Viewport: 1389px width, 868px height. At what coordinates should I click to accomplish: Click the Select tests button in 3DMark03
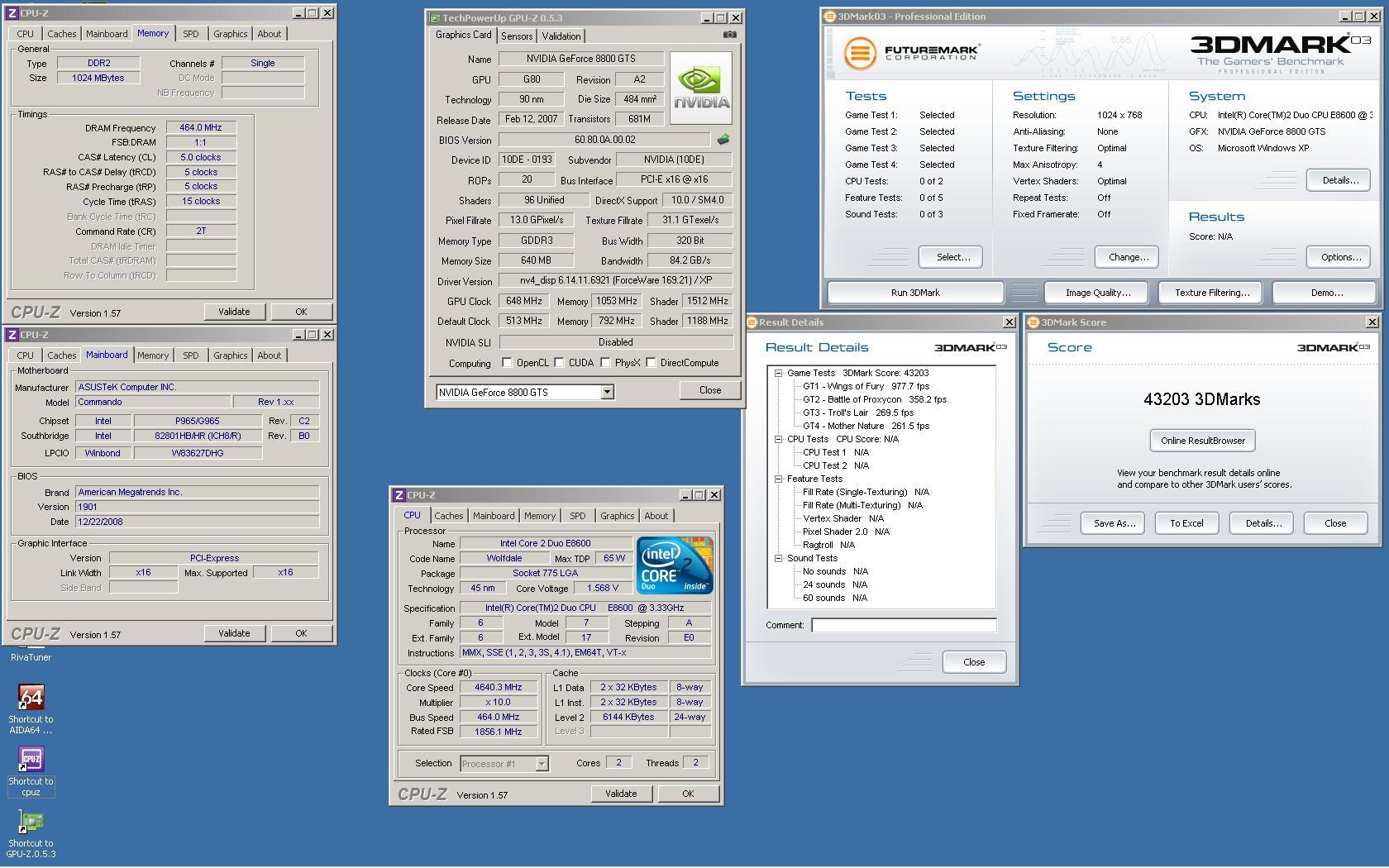952,257
